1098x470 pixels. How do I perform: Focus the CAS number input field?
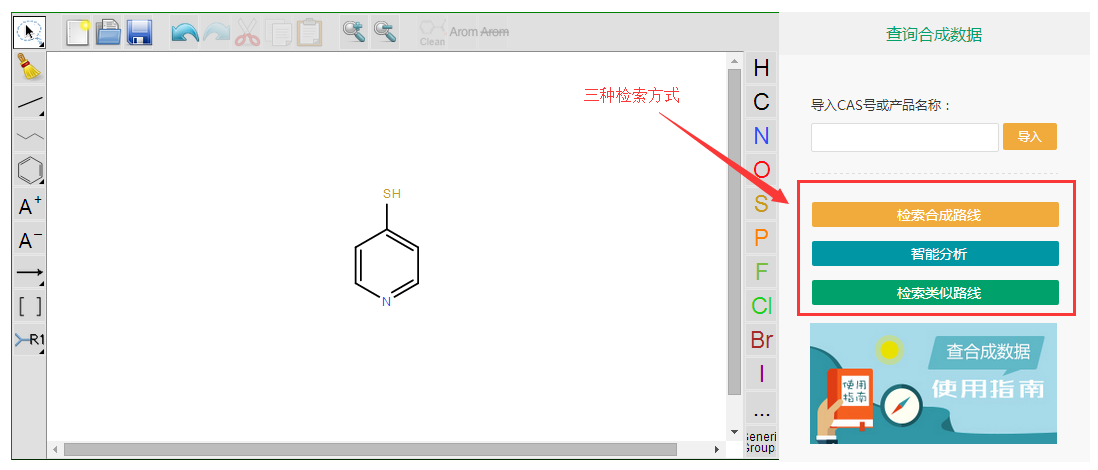tap(904, 137)
